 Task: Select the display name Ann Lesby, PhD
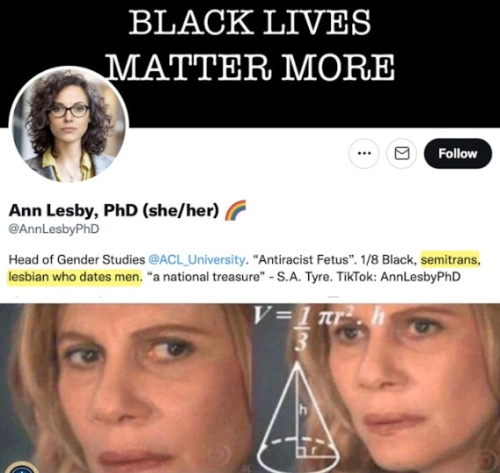(x=73, y=210)
